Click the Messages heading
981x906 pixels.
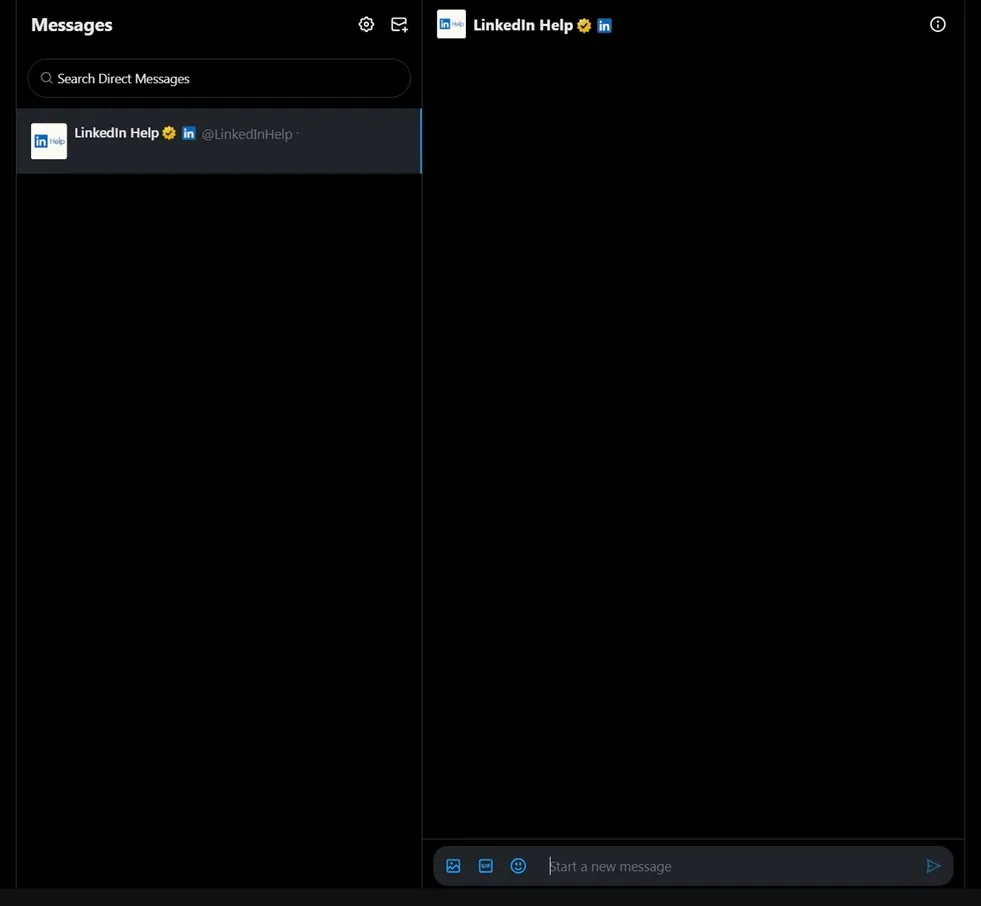[72, 25]
